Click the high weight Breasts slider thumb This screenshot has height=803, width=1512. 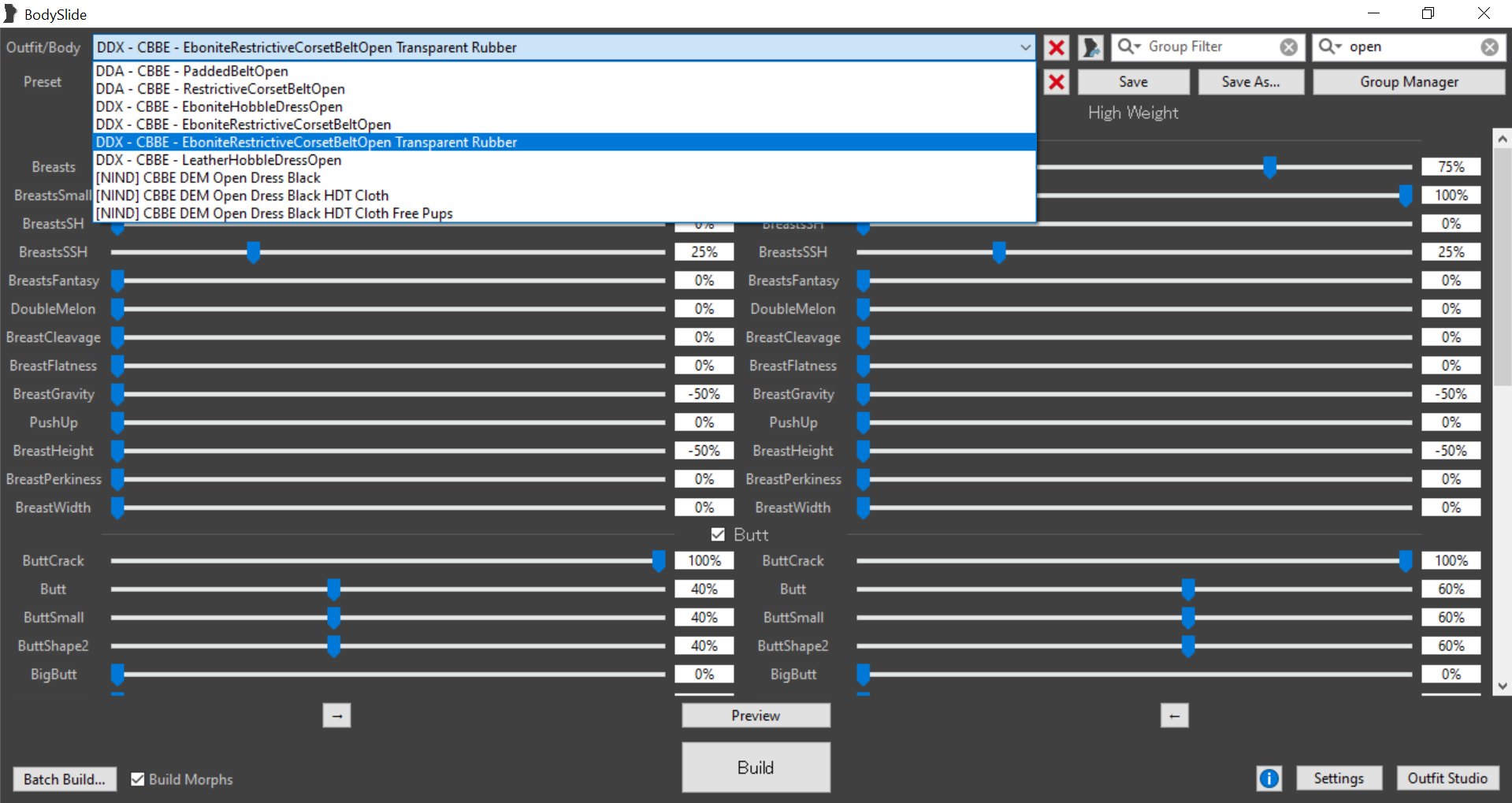[x=1269, y=167]
